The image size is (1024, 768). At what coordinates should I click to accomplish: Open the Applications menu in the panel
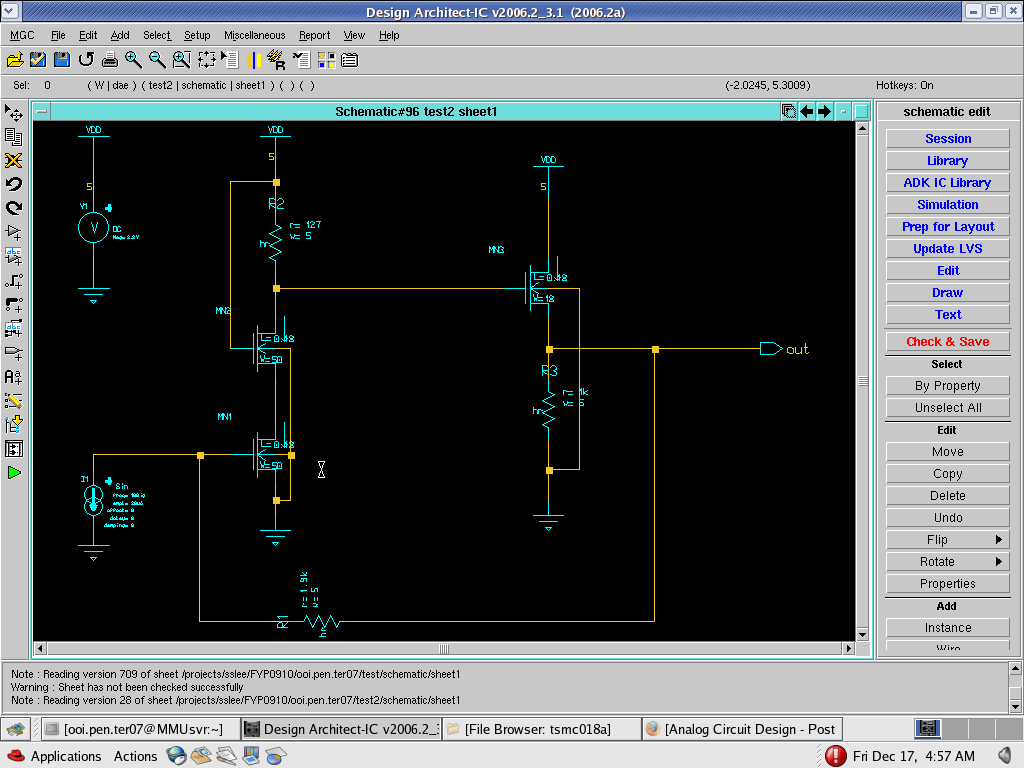[x=65, y=756]
